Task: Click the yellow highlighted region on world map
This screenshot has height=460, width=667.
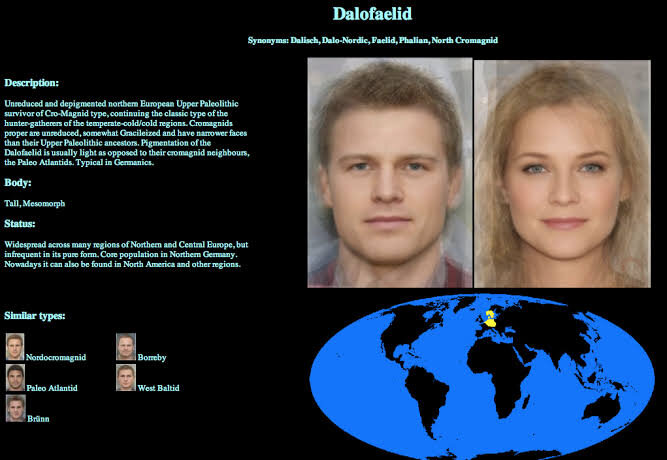Action: pos(490,319)
